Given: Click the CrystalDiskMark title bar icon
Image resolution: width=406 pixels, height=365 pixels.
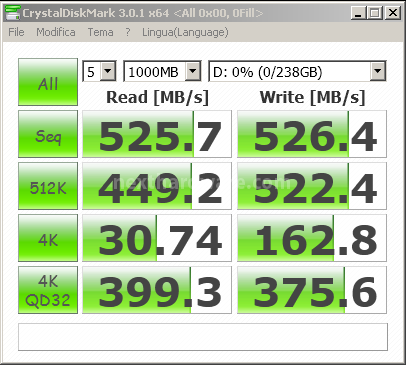Looking at the screenshot, I should 13,13.
